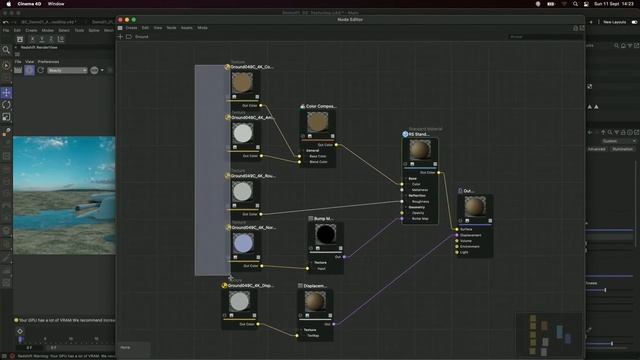Screen dimensions: 640x360
Task: Click the search magnifier in left toolbar
Action: click(x=6, y=51)
